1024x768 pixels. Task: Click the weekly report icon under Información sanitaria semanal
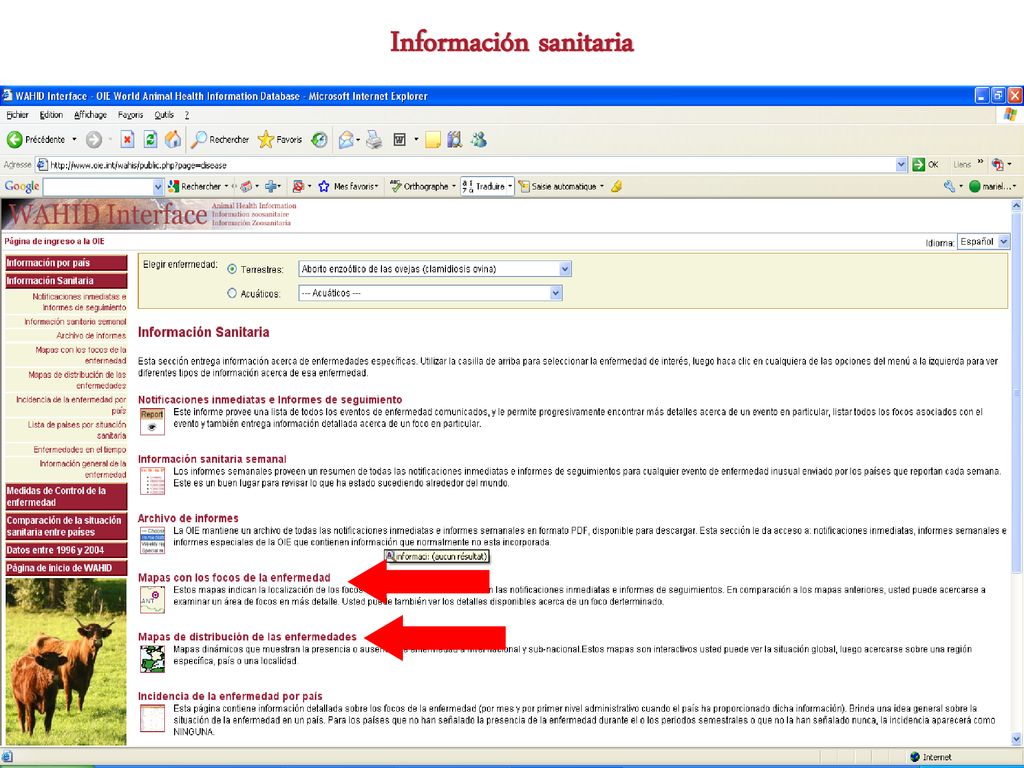[x=152, y=481]
